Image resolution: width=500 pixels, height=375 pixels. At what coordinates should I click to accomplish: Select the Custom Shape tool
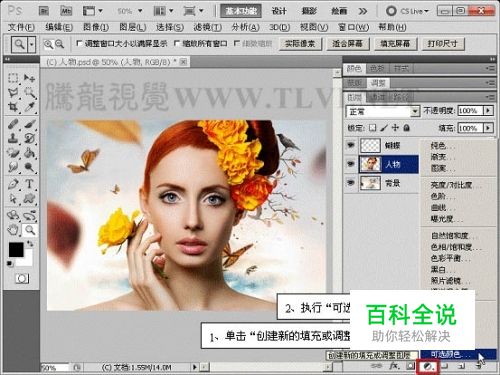point(29,198)
